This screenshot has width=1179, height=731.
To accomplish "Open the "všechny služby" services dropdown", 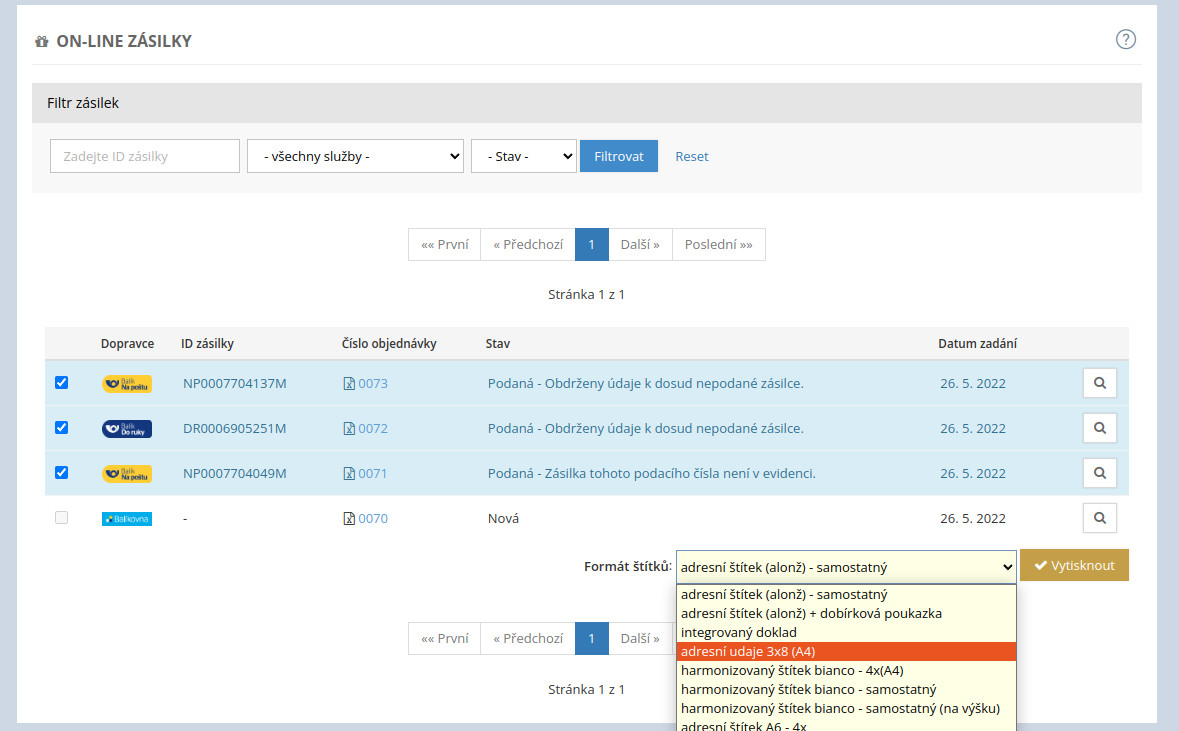I will point(355,156).
